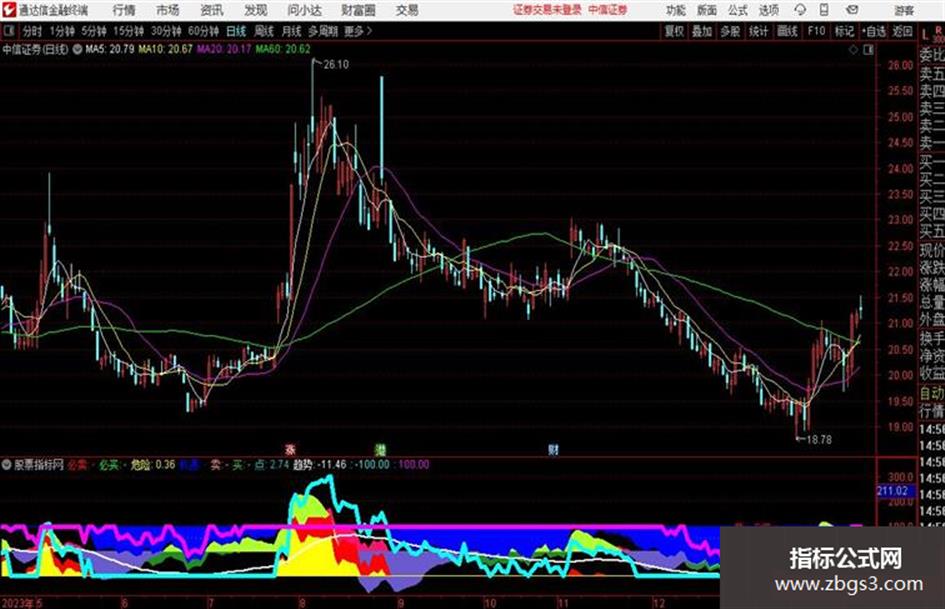The image size is (945, 609).
Task: Open the 选项 menu
Action: [769, 10]
